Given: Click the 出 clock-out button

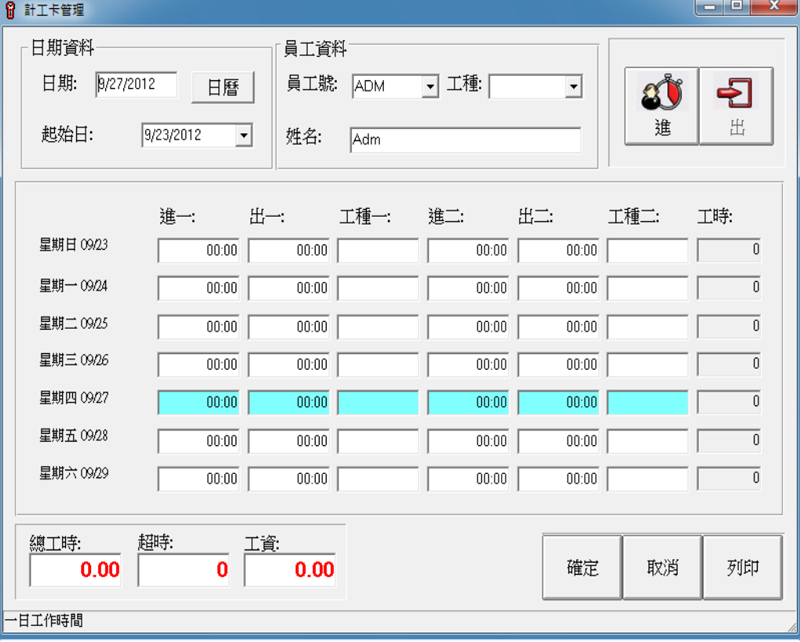Looking at the screenshot, I should click(736, 106).
